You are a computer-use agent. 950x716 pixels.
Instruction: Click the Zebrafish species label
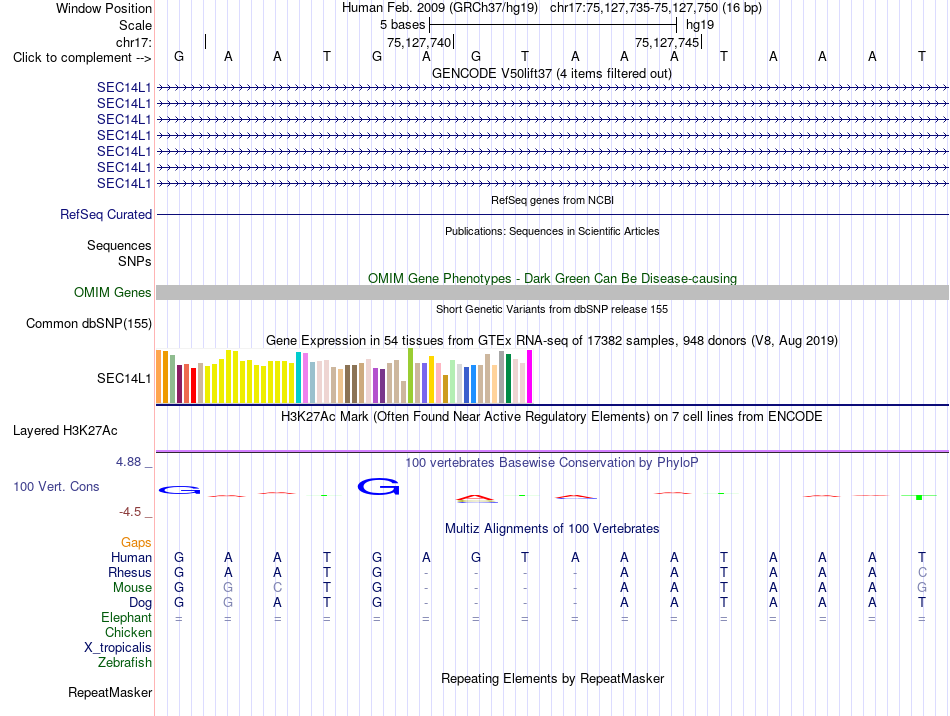tap(125, 663)
